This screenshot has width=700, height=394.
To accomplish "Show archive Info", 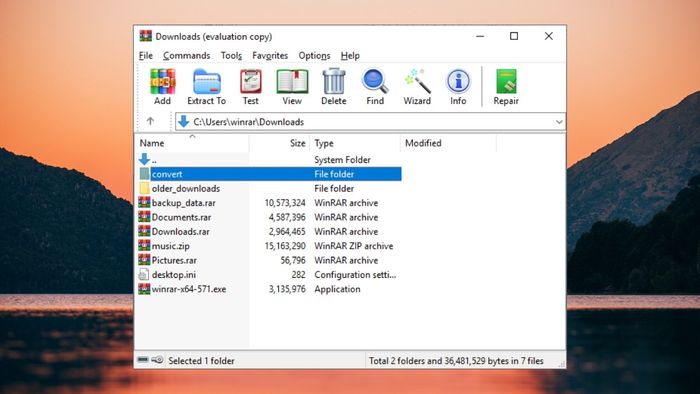I will point(458,87).
